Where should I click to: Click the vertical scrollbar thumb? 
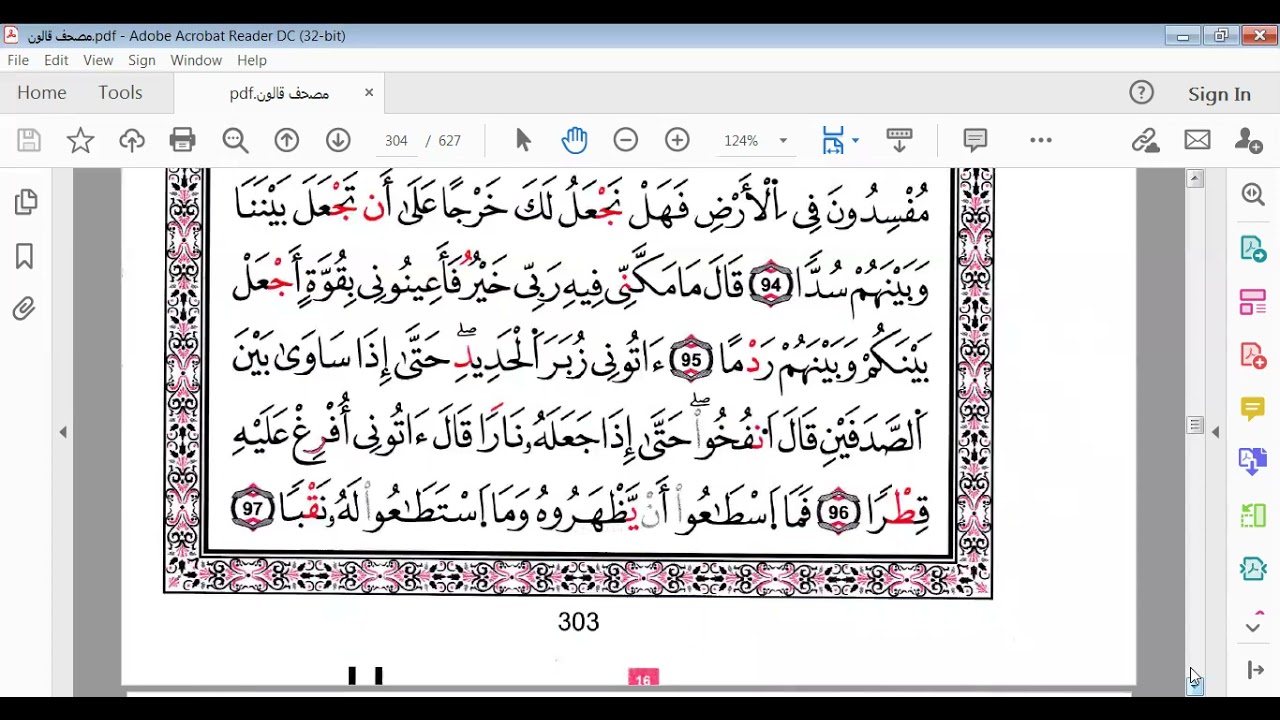click(x=1195, y=425)
